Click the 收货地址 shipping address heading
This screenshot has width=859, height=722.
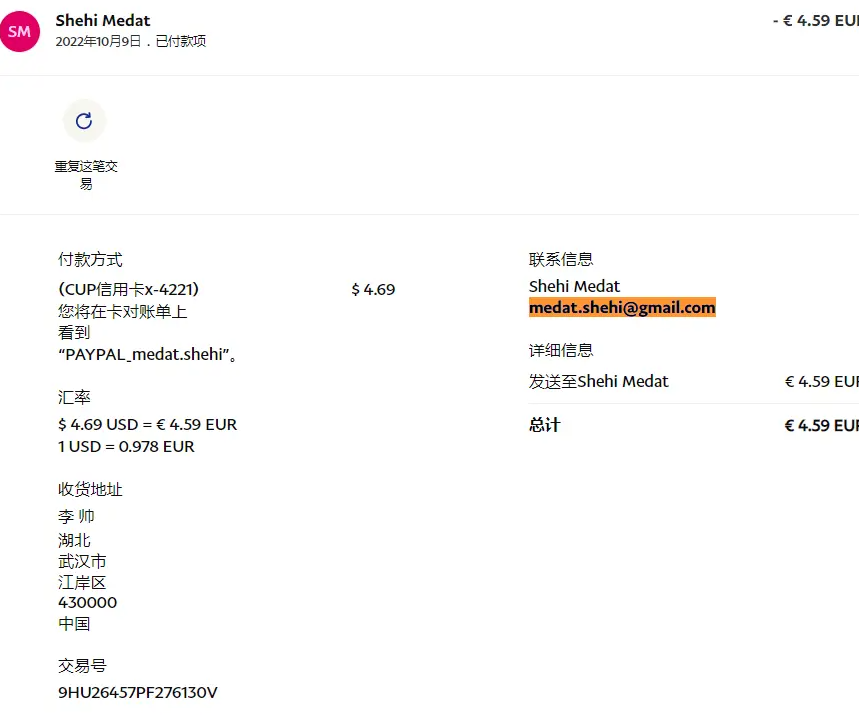tap(90, 489)
